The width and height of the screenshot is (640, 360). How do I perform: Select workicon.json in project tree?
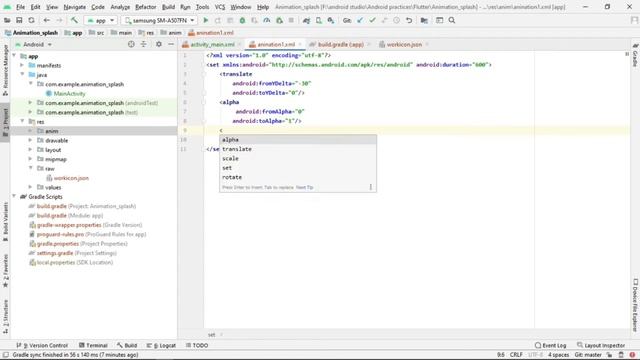coord(71,178)
